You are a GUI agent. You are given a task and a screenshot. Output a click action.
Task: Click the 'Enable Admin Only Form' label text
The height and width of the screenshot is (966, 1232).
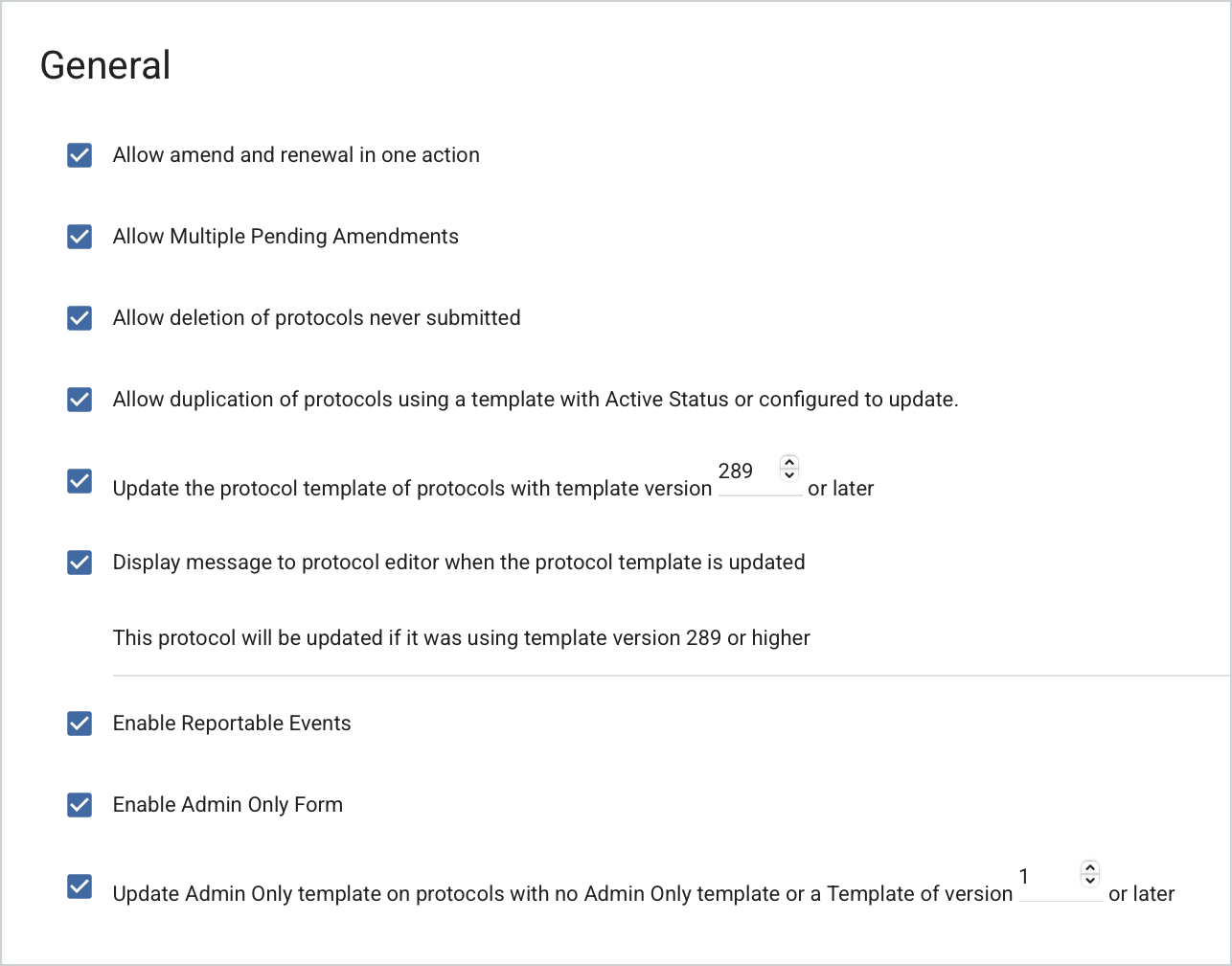point(228,805)
